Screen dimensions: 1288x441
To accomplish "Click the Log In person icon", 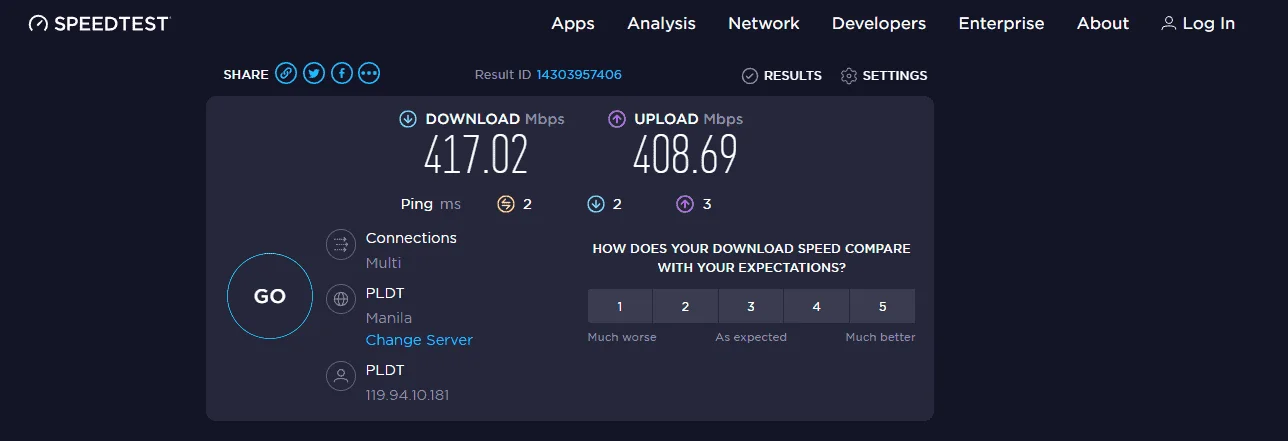I will click(1168, 23).
